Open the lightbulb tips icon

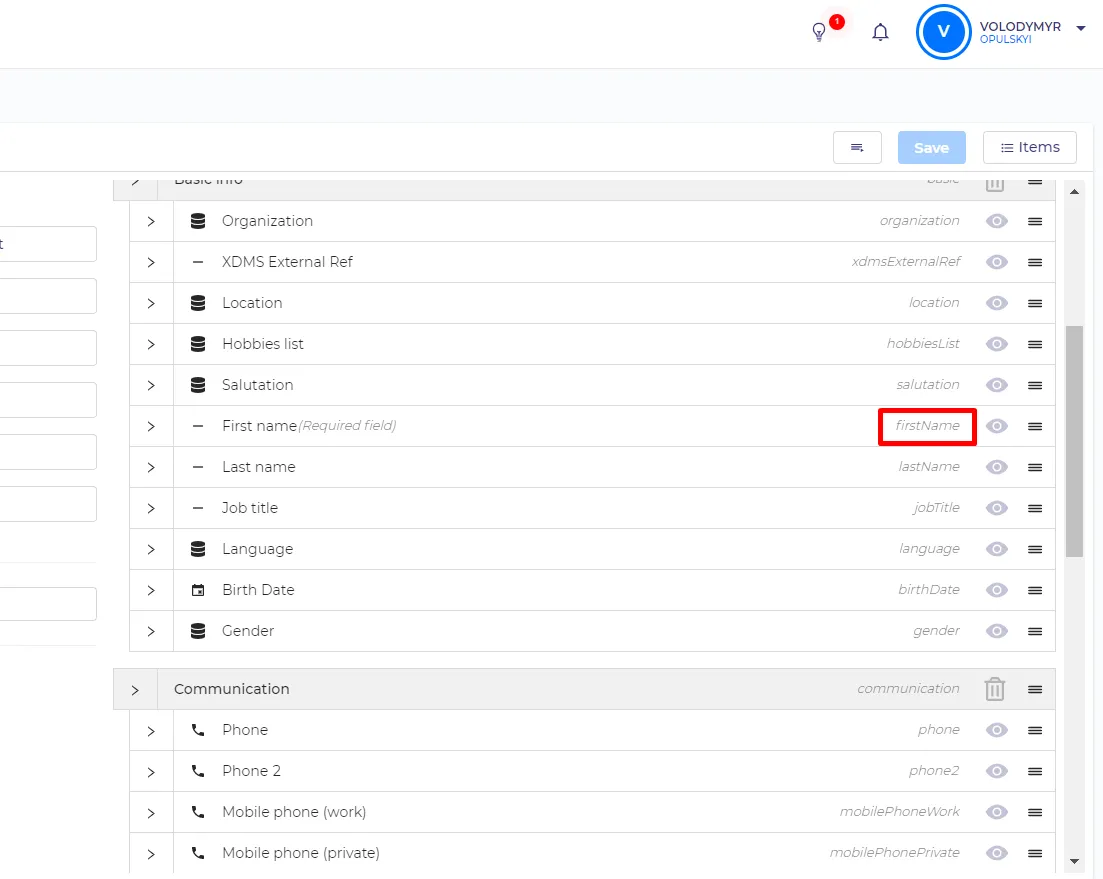819,32
